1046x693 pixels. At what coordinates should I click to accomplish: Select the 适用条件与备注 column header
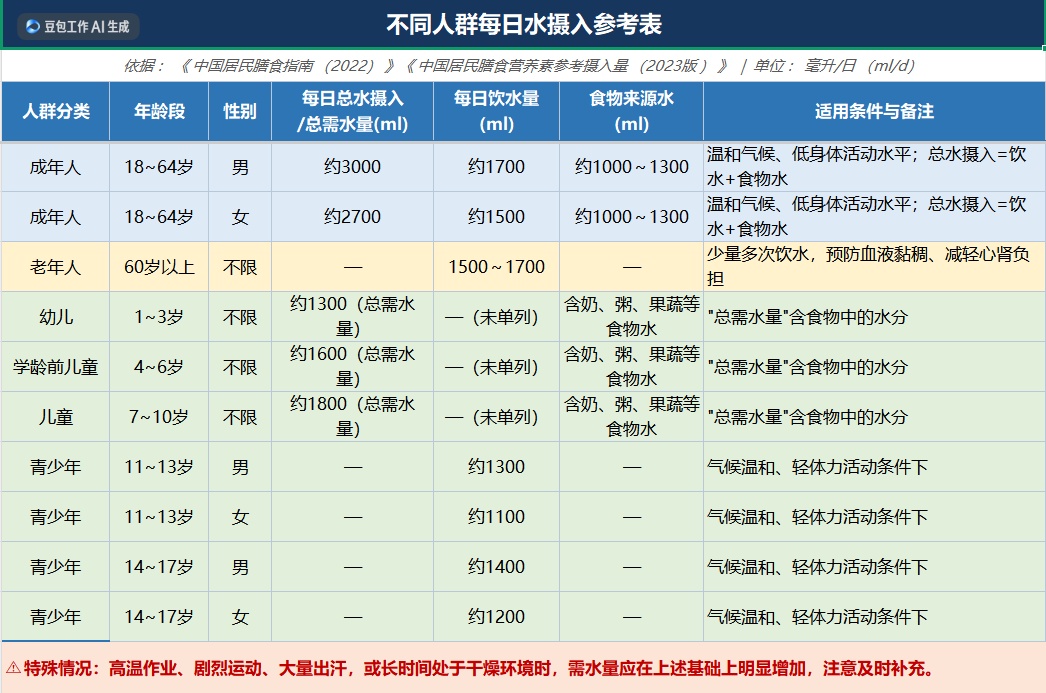(874, 111)
